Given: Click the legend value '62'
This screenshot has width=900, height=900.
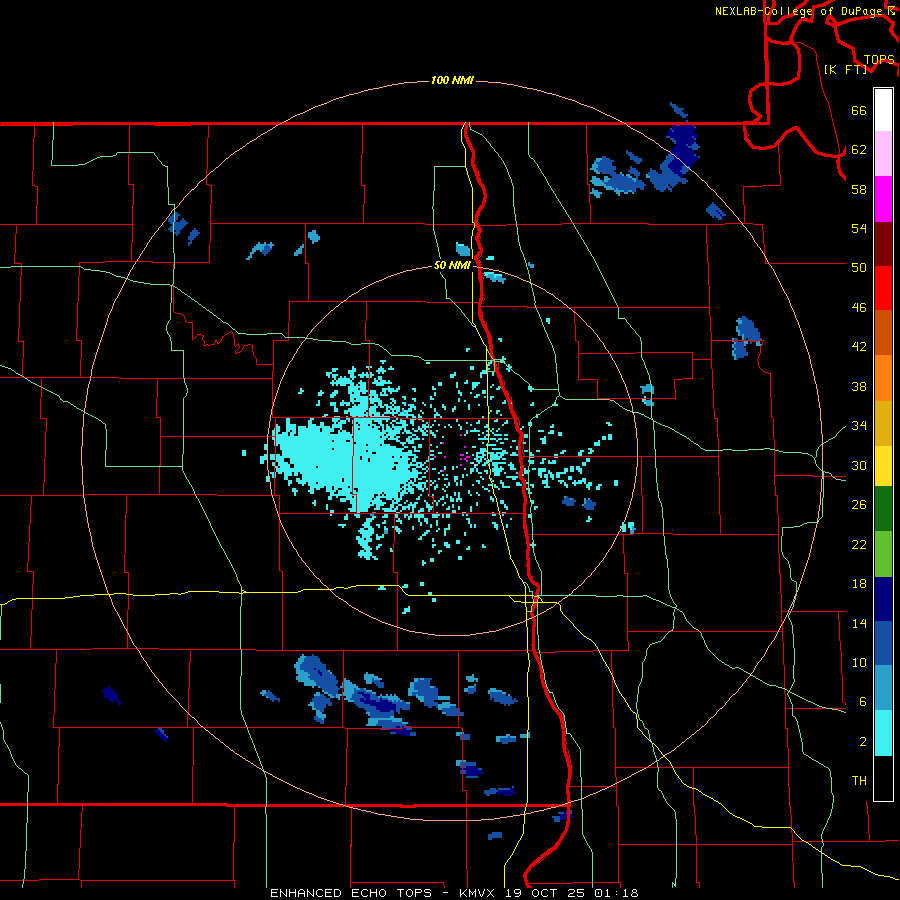Looking at the screenshot, I should 859,150.
